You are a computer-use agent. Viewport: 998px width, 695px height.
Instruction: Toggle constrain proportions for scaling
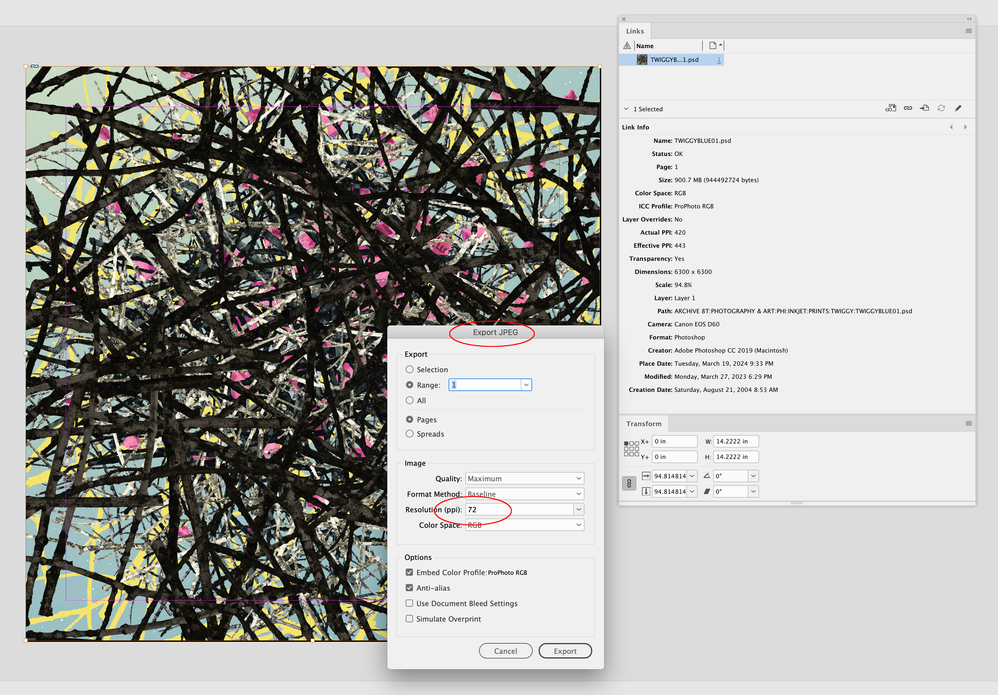[x=629, y=484]
